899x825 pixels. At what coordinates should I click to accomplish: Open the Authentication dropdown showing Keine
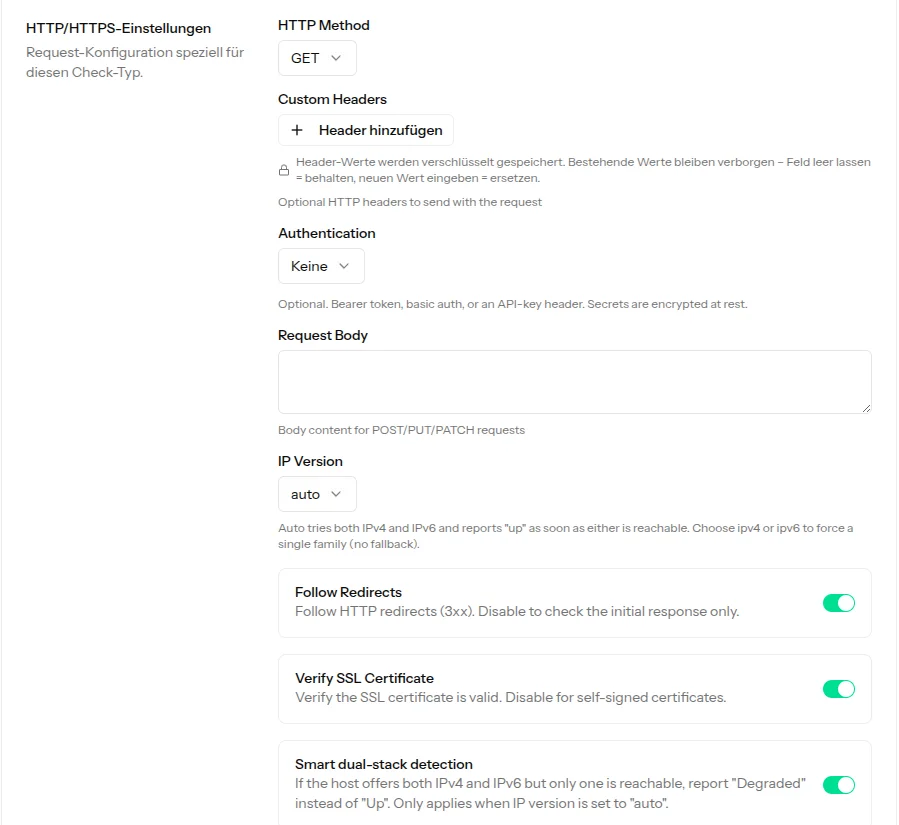pyautogui.click(x=321, y=266)
